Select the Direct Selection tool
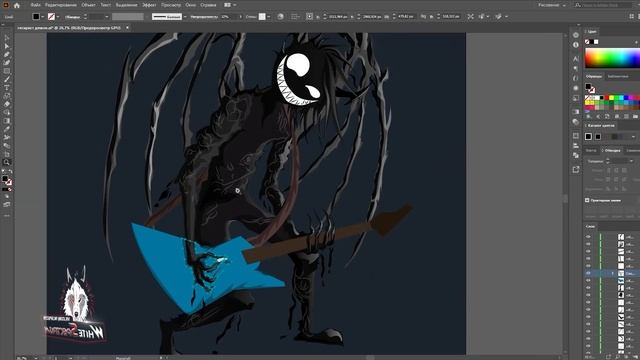640x360 pixels. 7,46
